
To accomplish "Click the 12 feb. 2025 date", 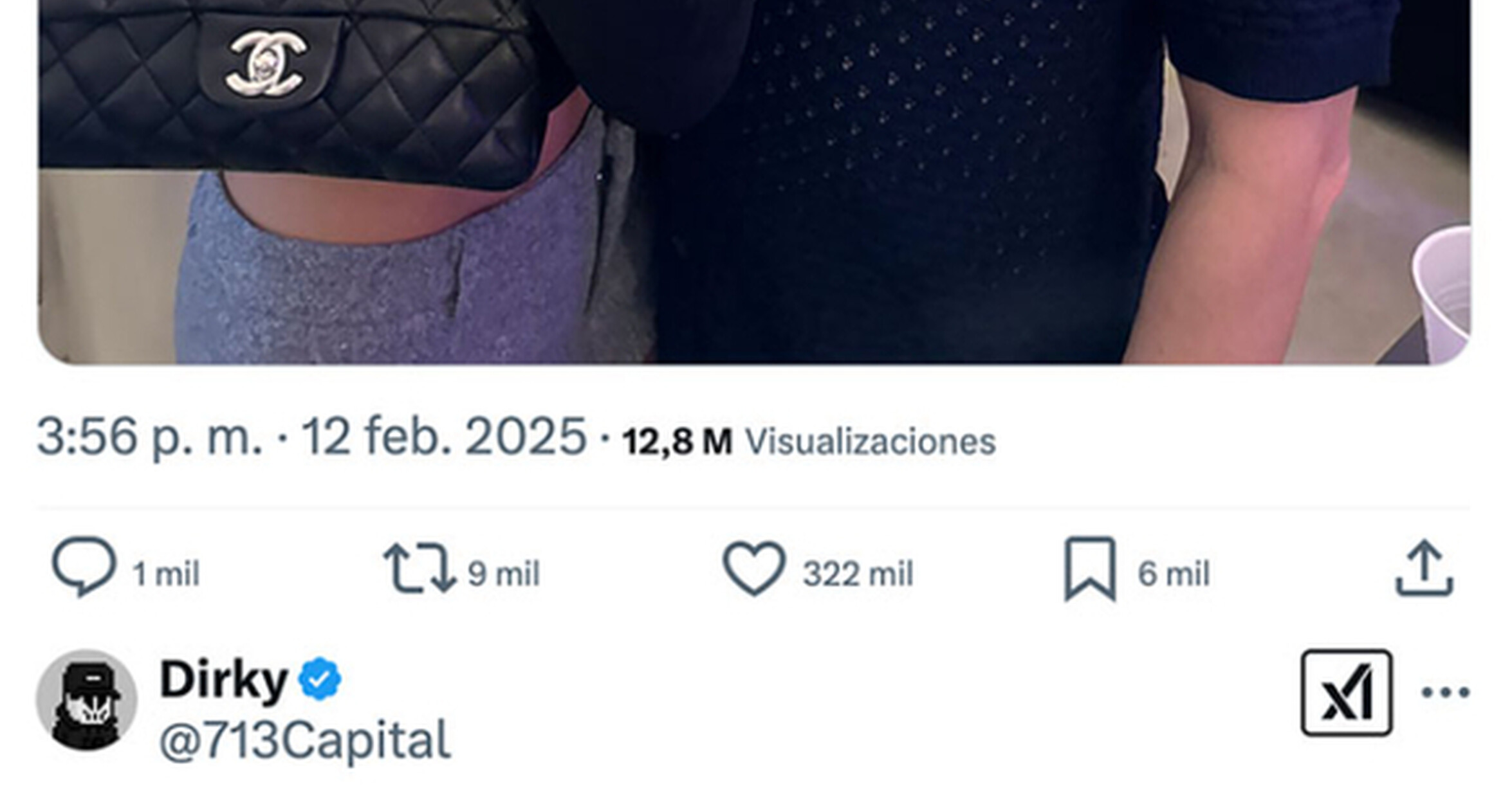I will 444,437.
